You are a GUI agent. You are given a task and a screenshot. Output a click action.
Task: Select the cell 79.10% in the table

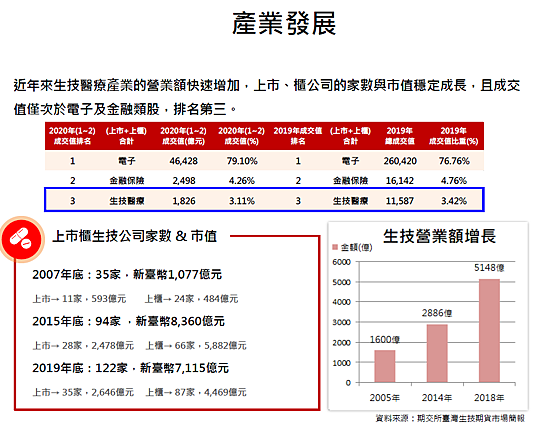click(242, 161)
